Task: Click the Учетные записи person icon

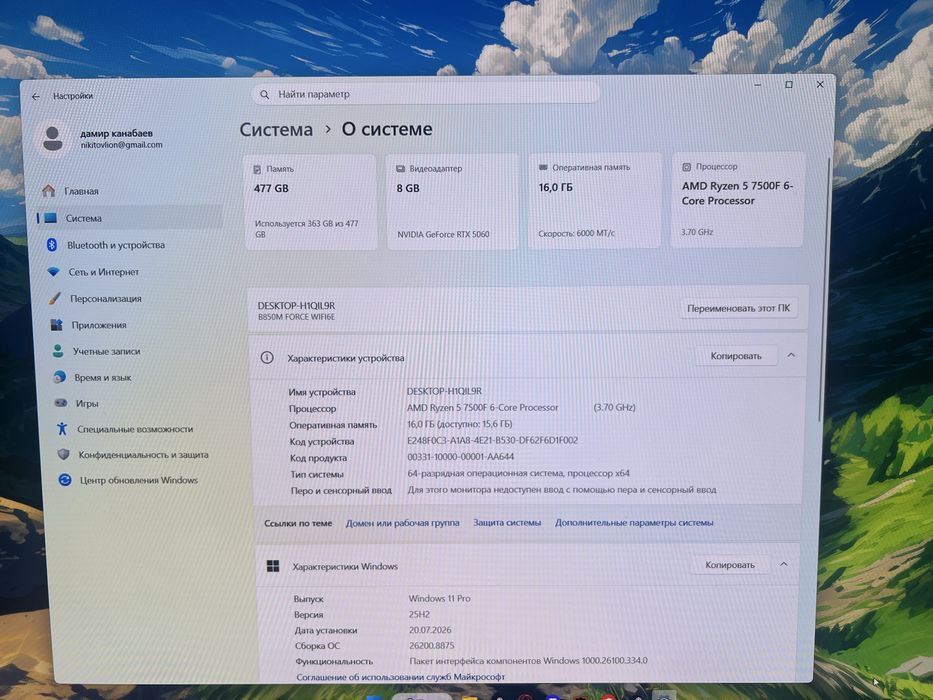Action: click(x=58, y=351)
